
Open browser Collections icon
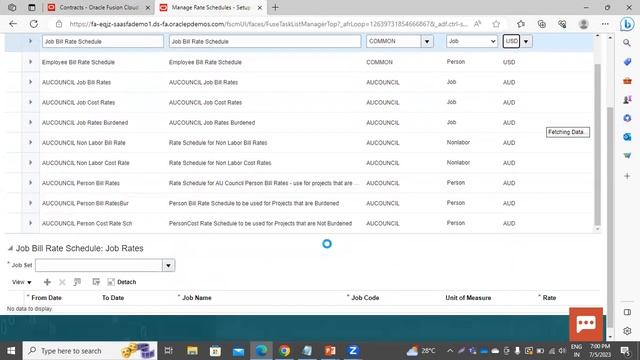[542, 24]
